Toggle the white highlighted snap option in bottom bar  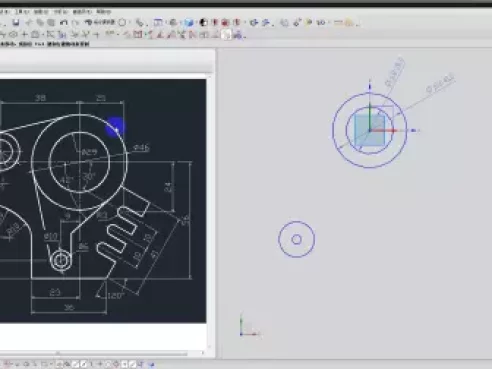pyautogui.click(x=76, y=364)
